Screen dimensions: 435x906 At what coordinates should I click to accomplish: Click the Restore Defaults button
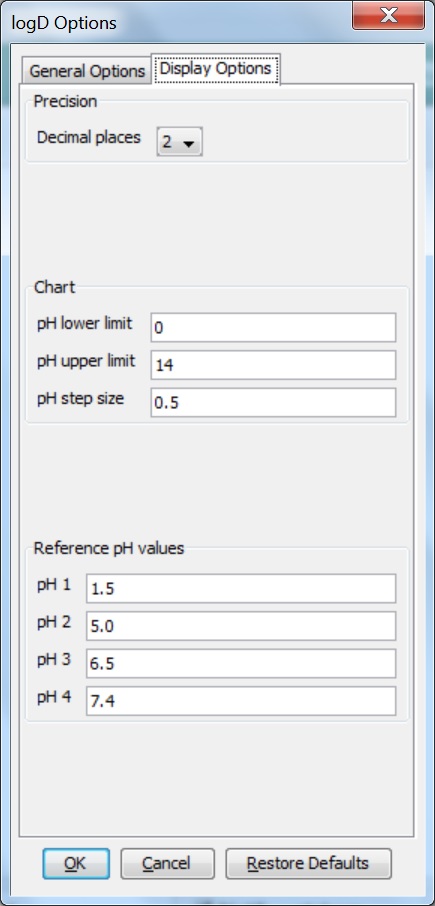pyautogui.click(x=308, y=864)
